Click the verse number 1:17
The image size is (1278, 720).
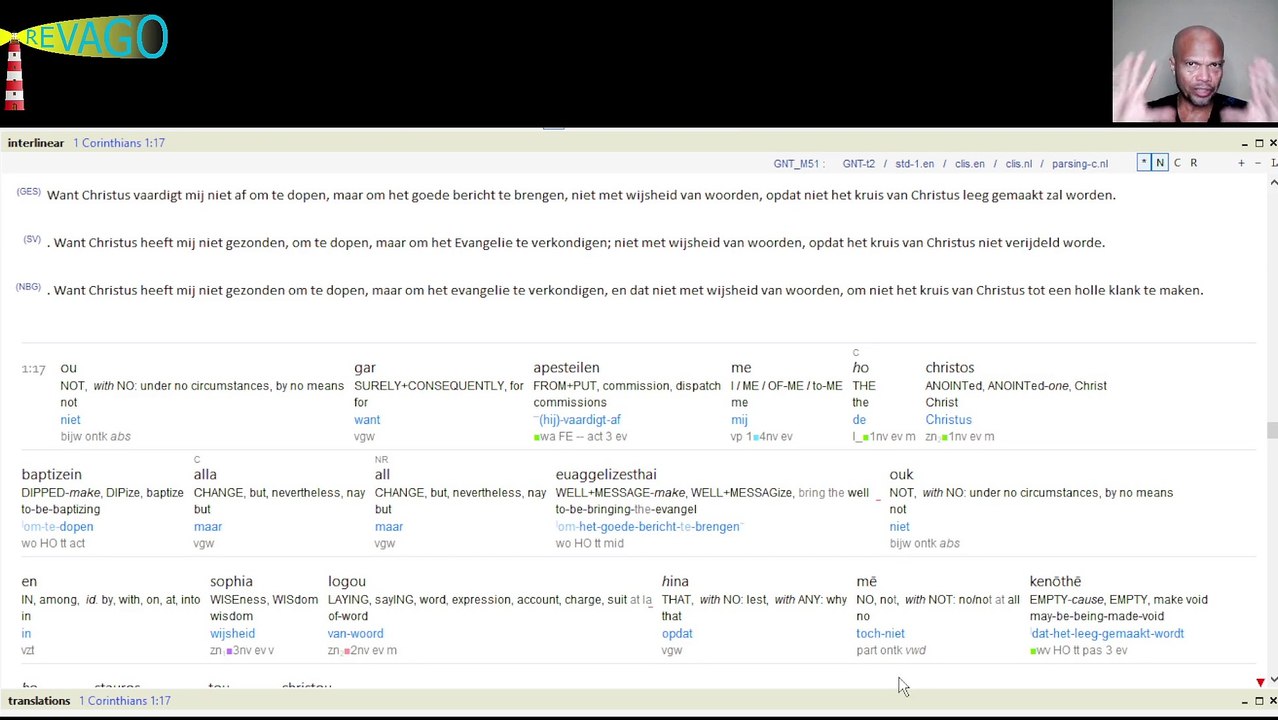33,369
